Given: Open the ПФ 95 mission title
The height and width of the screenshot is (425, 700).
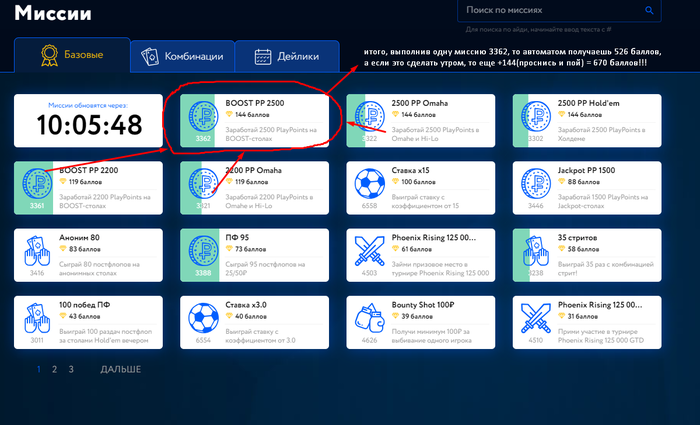Looking at the screenshot, I should tap(237, 238).
